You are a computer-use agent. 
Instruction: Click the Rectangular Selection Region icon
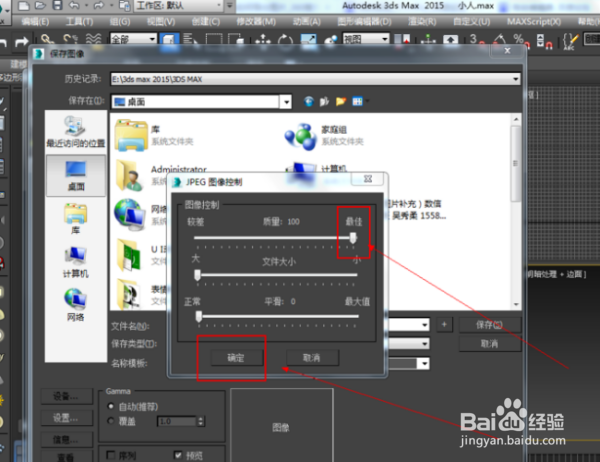pyautogui.click(x=214, y=39)
